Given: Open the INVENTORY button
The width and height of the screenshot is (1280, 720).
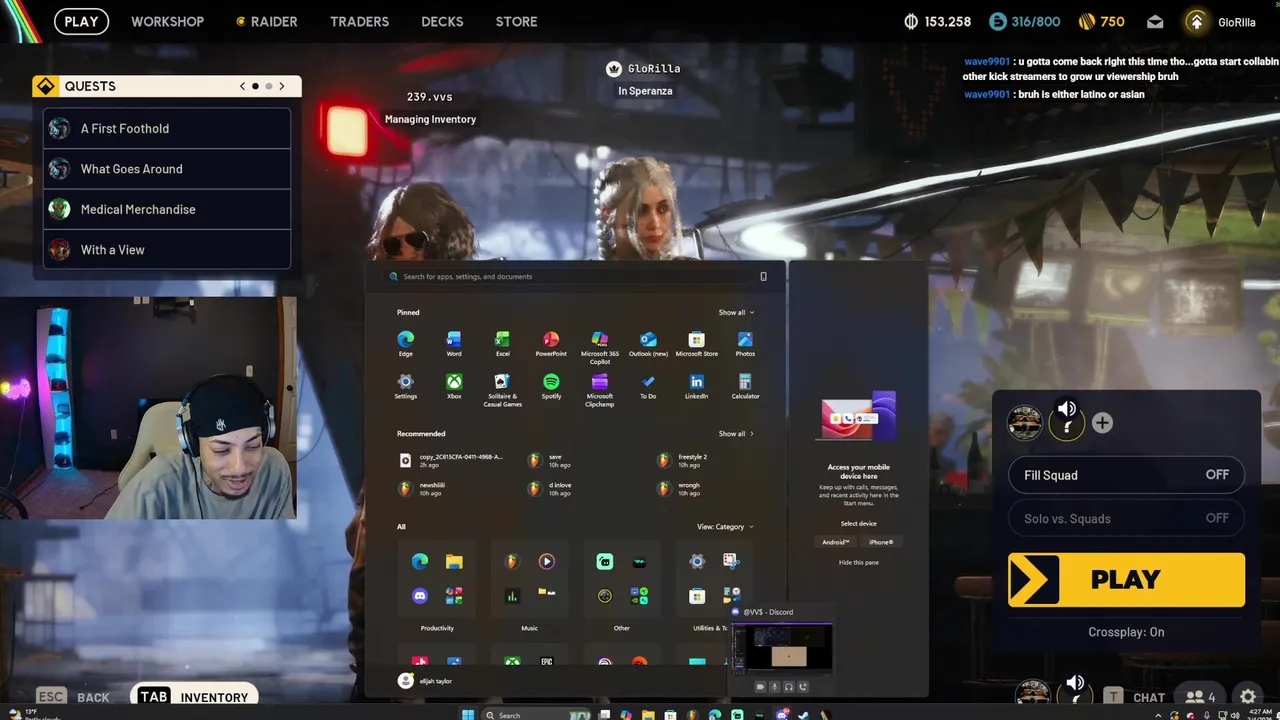Looking at the screenshot, I should (194, 697).
